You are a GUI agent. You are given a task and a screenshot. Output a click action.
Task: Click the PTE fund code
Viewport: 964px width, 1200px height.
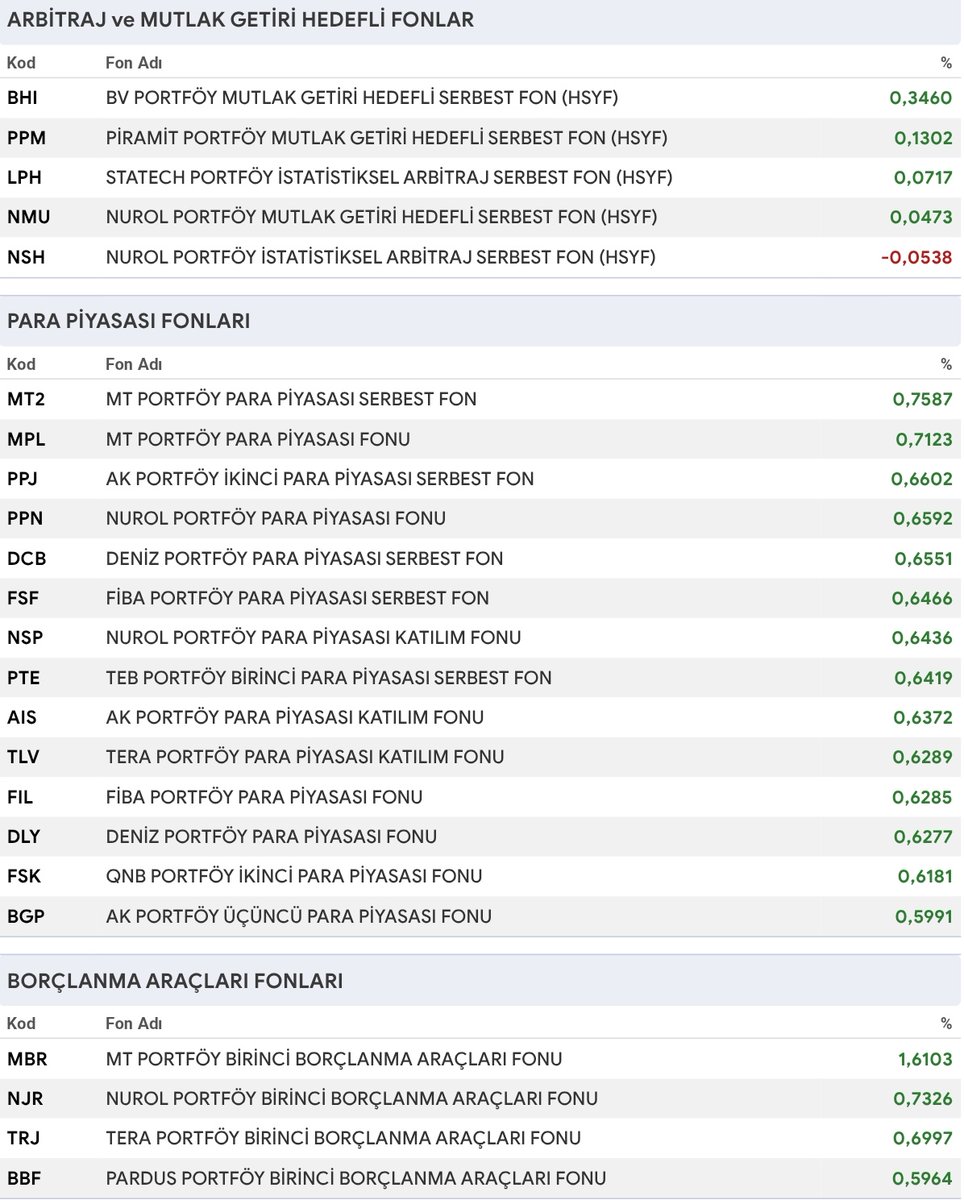point(23,677)
